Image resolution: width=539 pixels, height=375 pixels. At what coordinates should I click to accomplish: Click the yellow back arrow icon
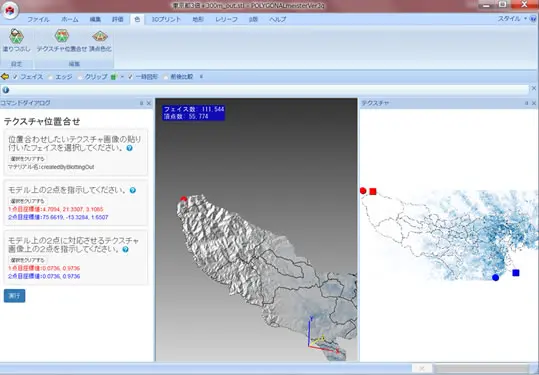tap(5, 77)
